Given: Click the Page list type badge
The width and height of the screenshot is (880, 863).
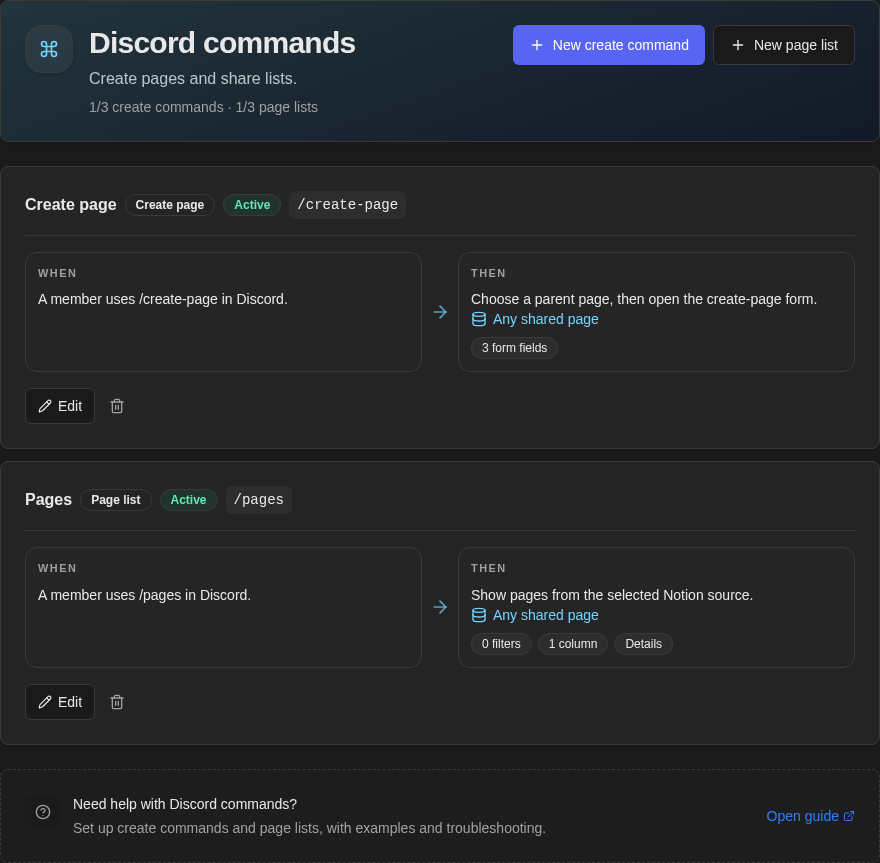Looking at the screenshot, I should (x=116, y=499).
